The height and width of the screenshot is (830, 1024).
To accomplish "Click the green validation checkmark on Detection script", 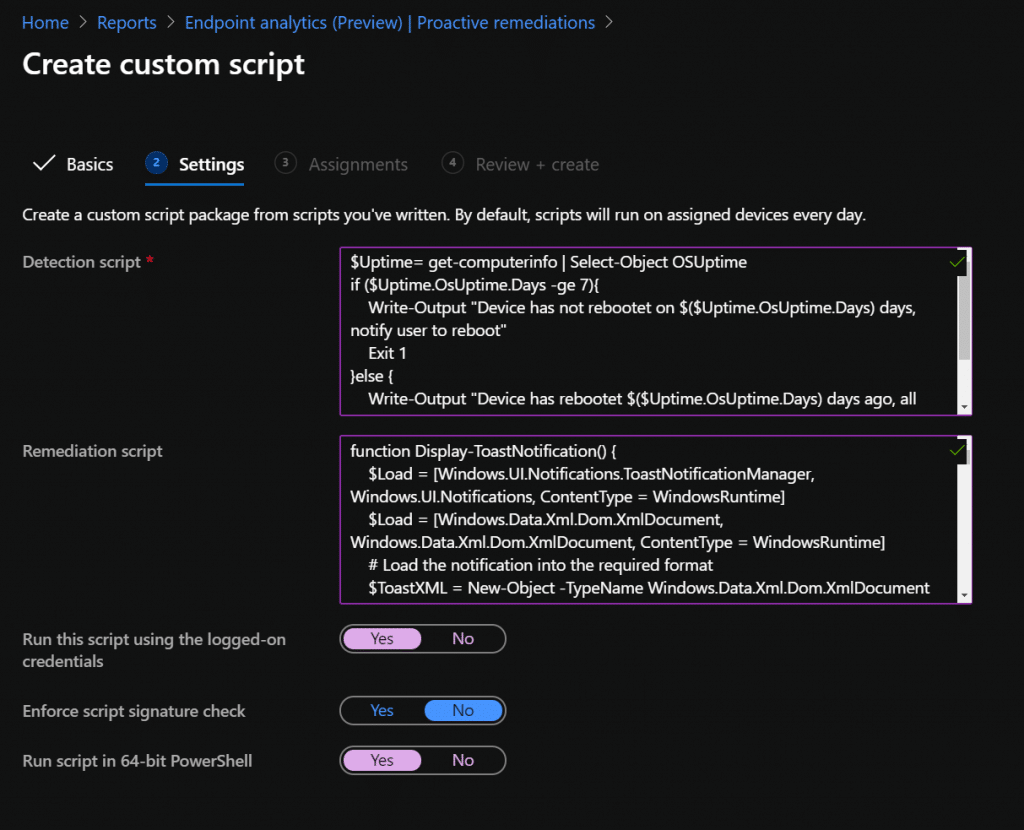I will tap(957, 262).
